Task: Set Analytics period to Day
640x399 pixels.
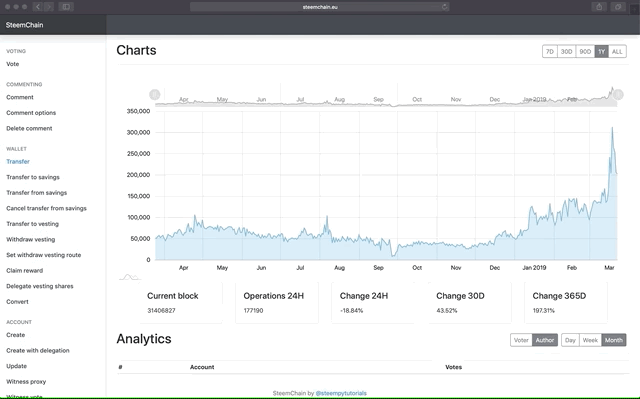Action: click(570, 340)
